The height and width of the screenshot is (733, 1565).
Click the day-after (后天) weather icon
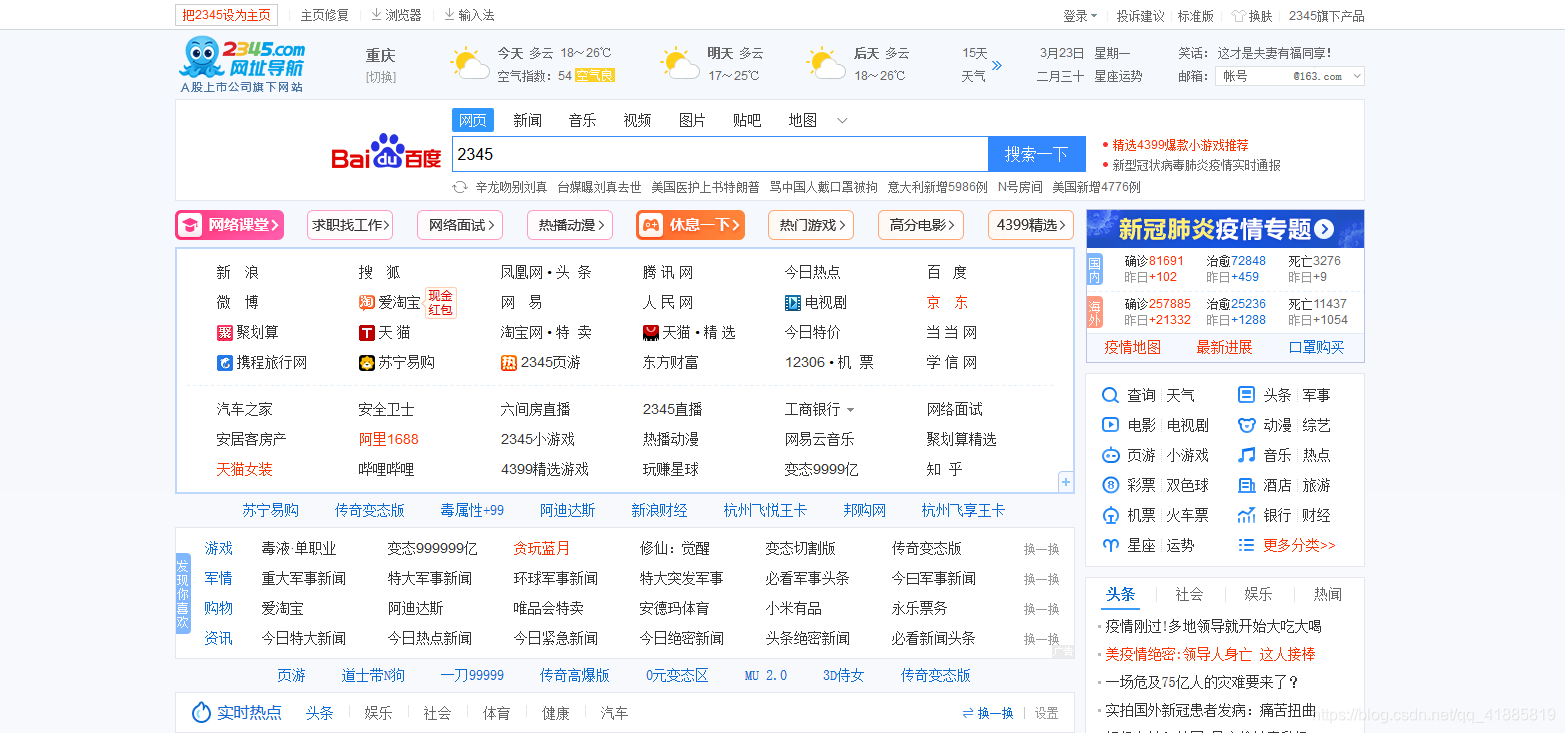826,63
